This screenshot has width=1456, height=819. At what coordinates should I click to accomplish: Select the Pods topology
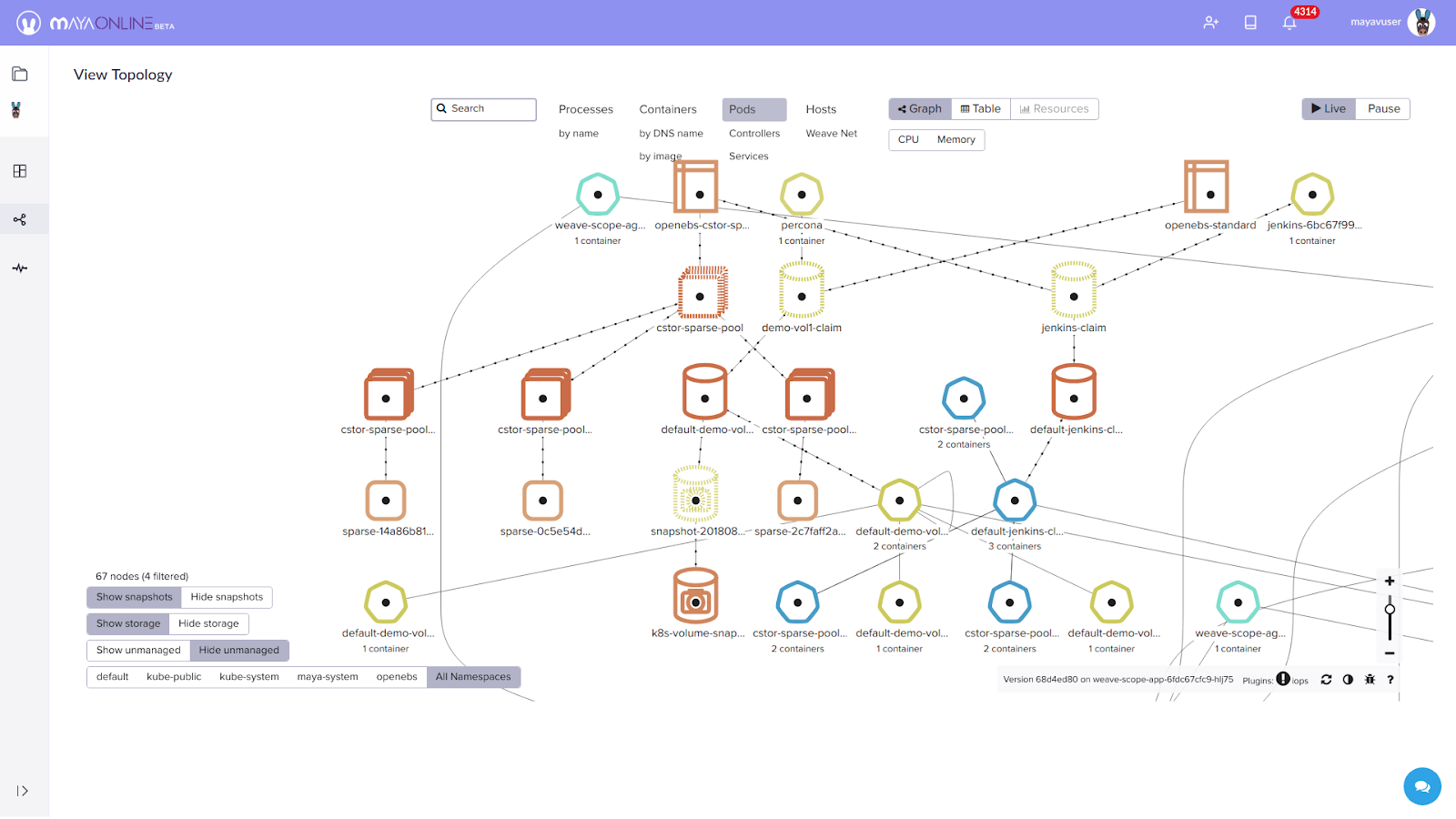[x=754, y=109]
